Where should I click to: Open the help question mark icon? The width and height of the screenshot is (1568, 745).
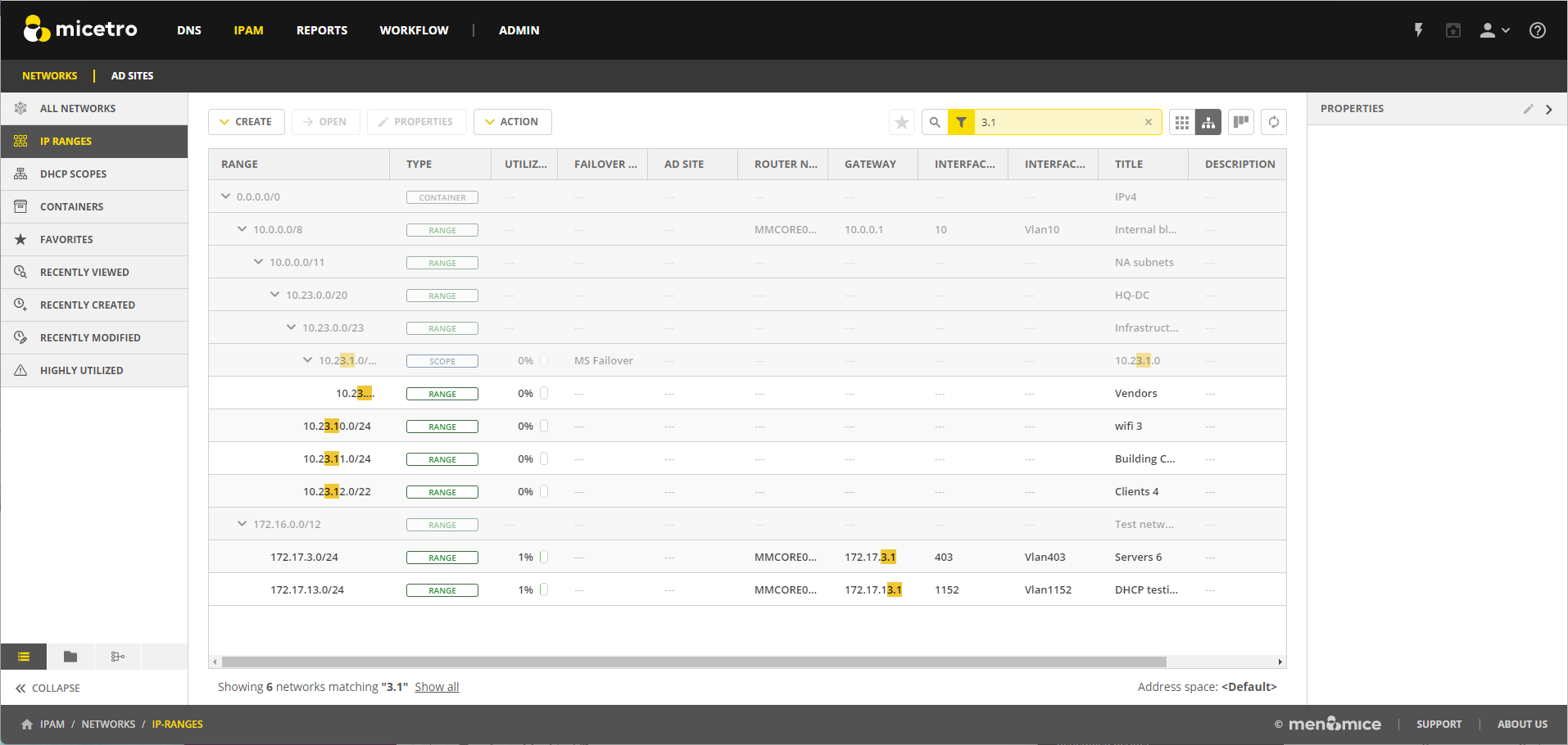click(1538, 30)
